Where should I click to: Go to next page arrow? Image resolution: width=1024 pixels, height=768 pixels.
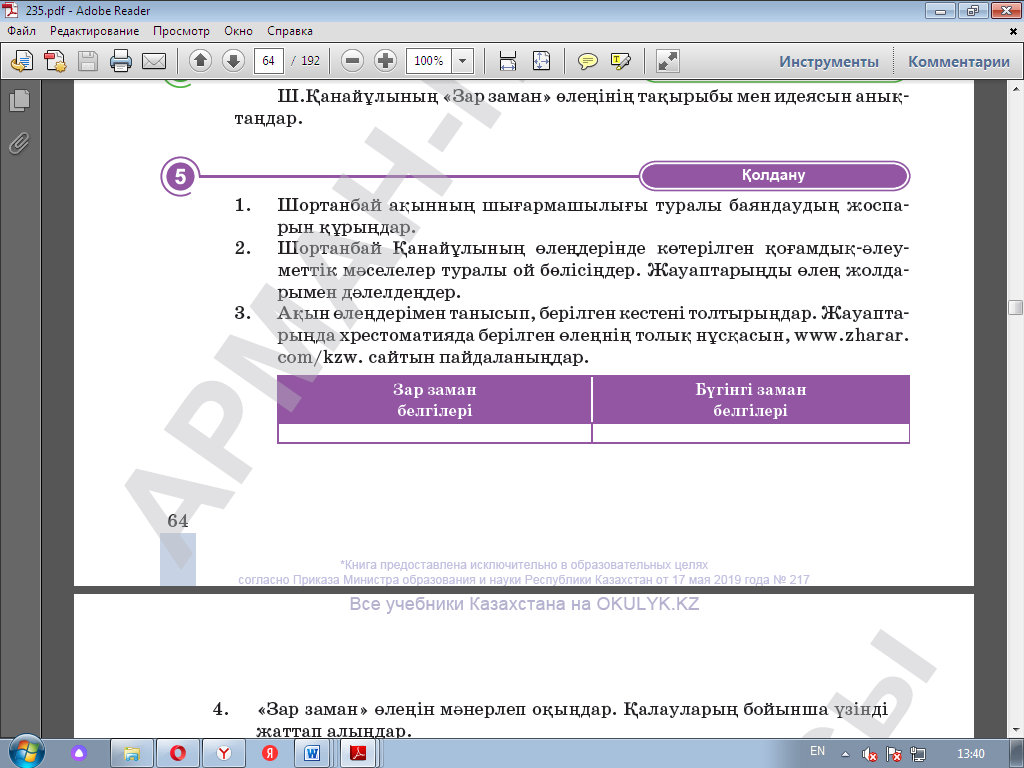pos(233,61)
